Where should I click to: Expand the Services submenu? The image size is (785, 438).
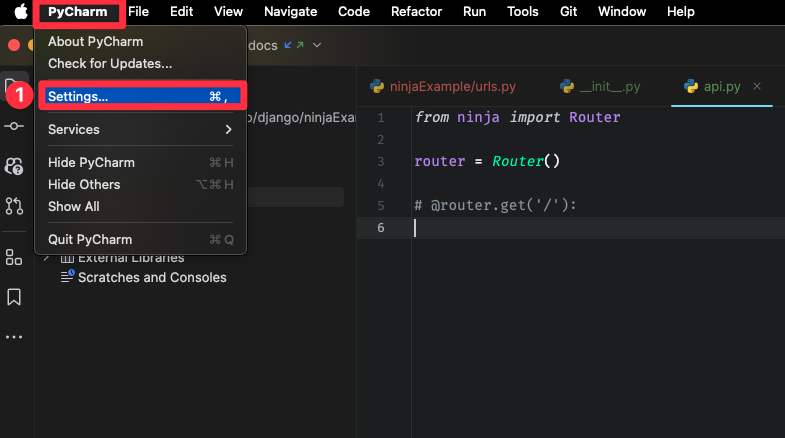[x=141, y=129]
